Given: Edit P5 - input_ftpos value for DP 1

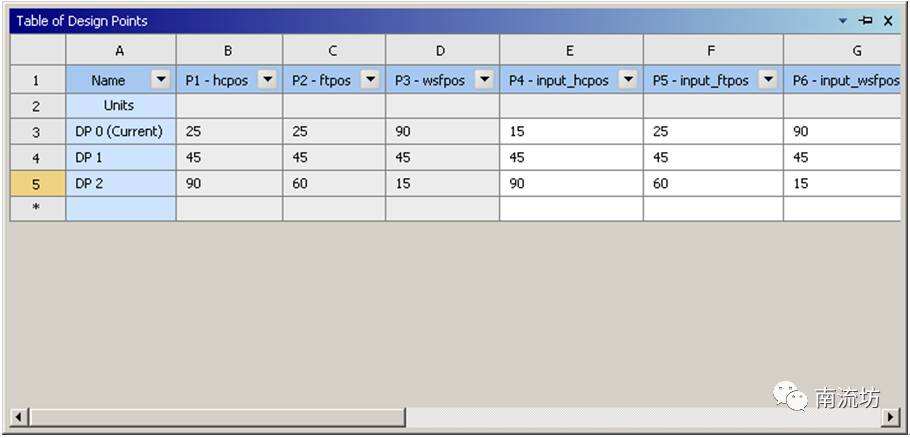Looking at the screenshot, I should (x=713, y=158).
